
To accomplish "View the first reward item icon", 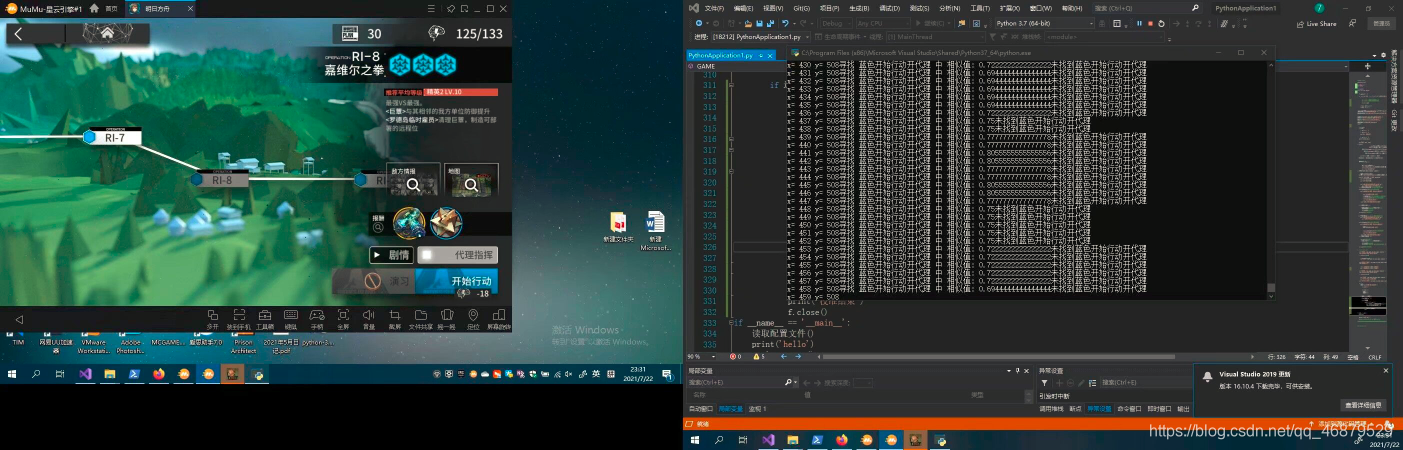I will pyautogui.click(x=408, y=223).
